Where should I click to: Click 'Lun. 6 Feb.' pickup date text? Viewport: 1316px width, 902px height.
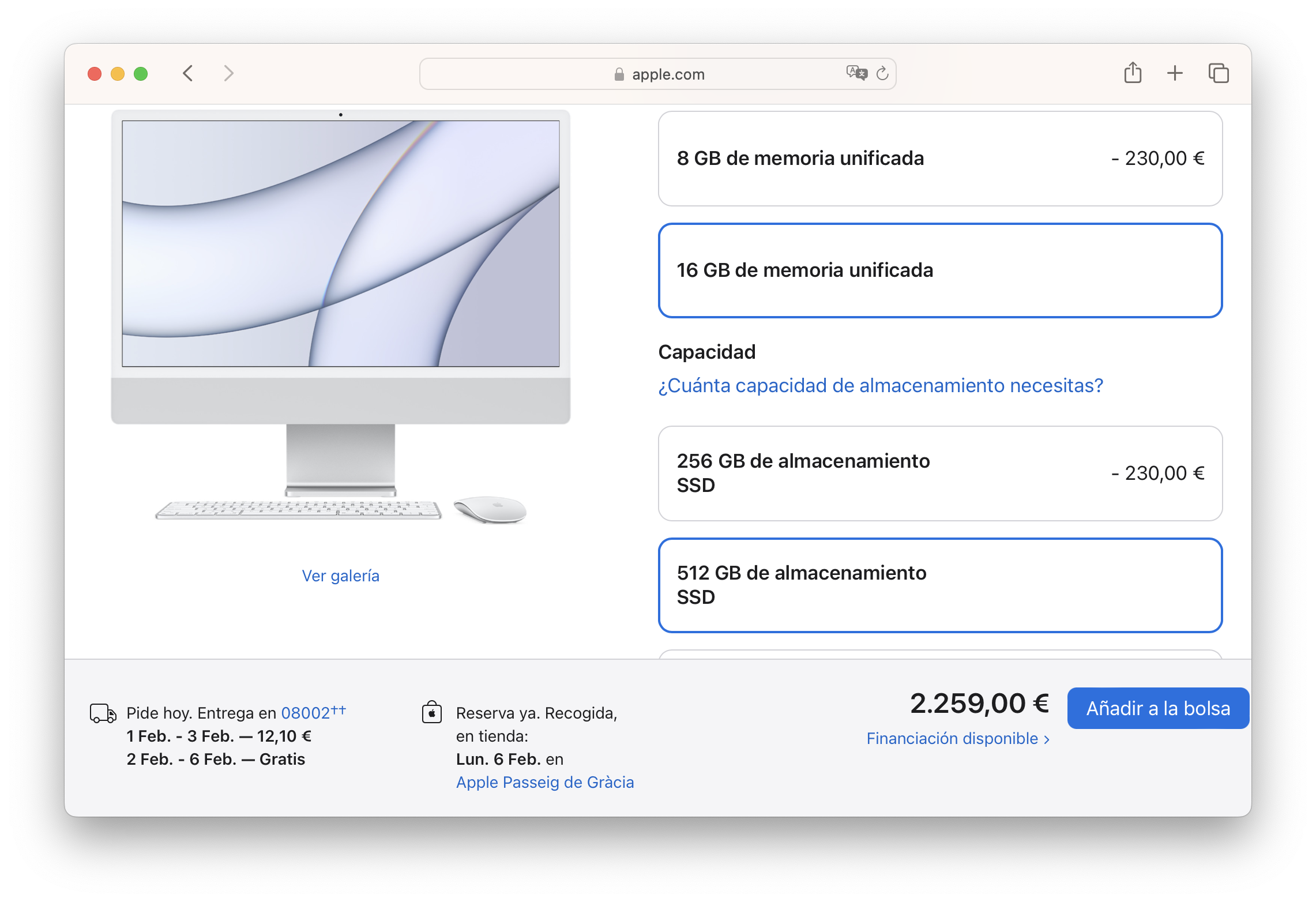(499, 759)
